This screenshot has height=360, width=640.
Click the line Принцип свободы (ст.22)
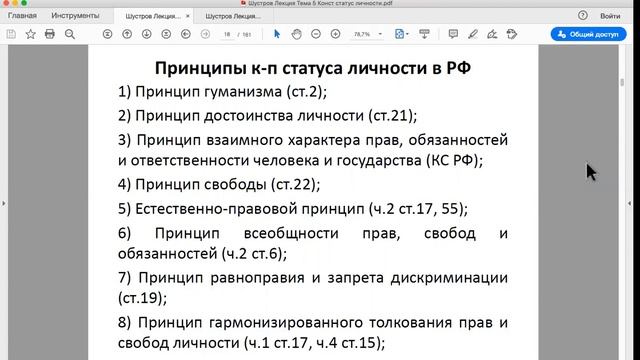tap(219, 184)
